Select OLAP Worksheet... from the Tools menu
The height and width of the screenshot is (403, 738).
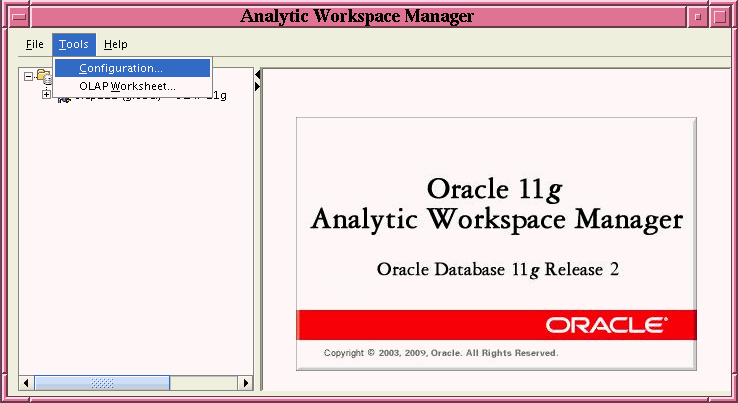coord(127,86)
